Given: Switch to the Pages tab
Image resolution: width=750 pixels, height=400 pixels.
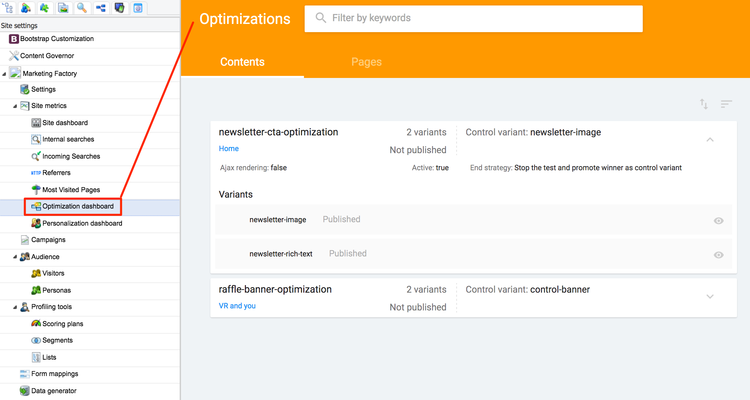Looking at the screenshot, I should [366, 62].
